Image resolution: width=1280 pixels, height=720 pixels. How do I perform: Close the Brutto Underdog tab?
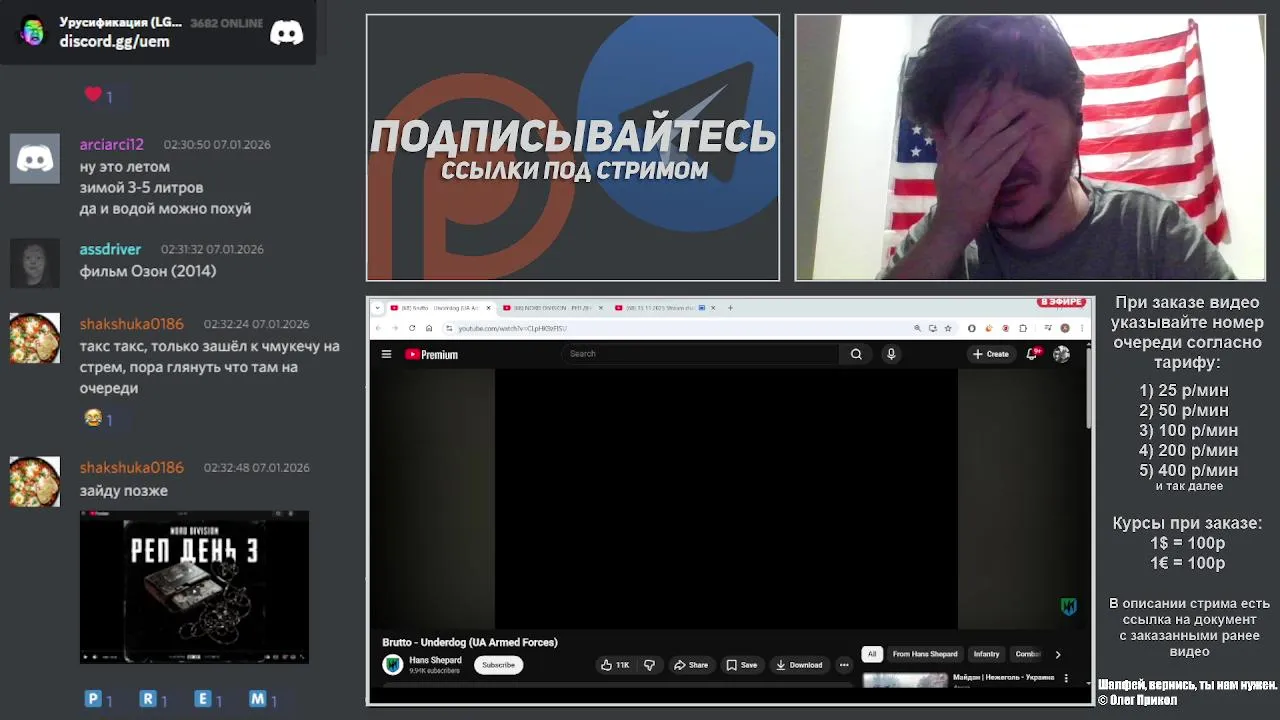(488, 308)
